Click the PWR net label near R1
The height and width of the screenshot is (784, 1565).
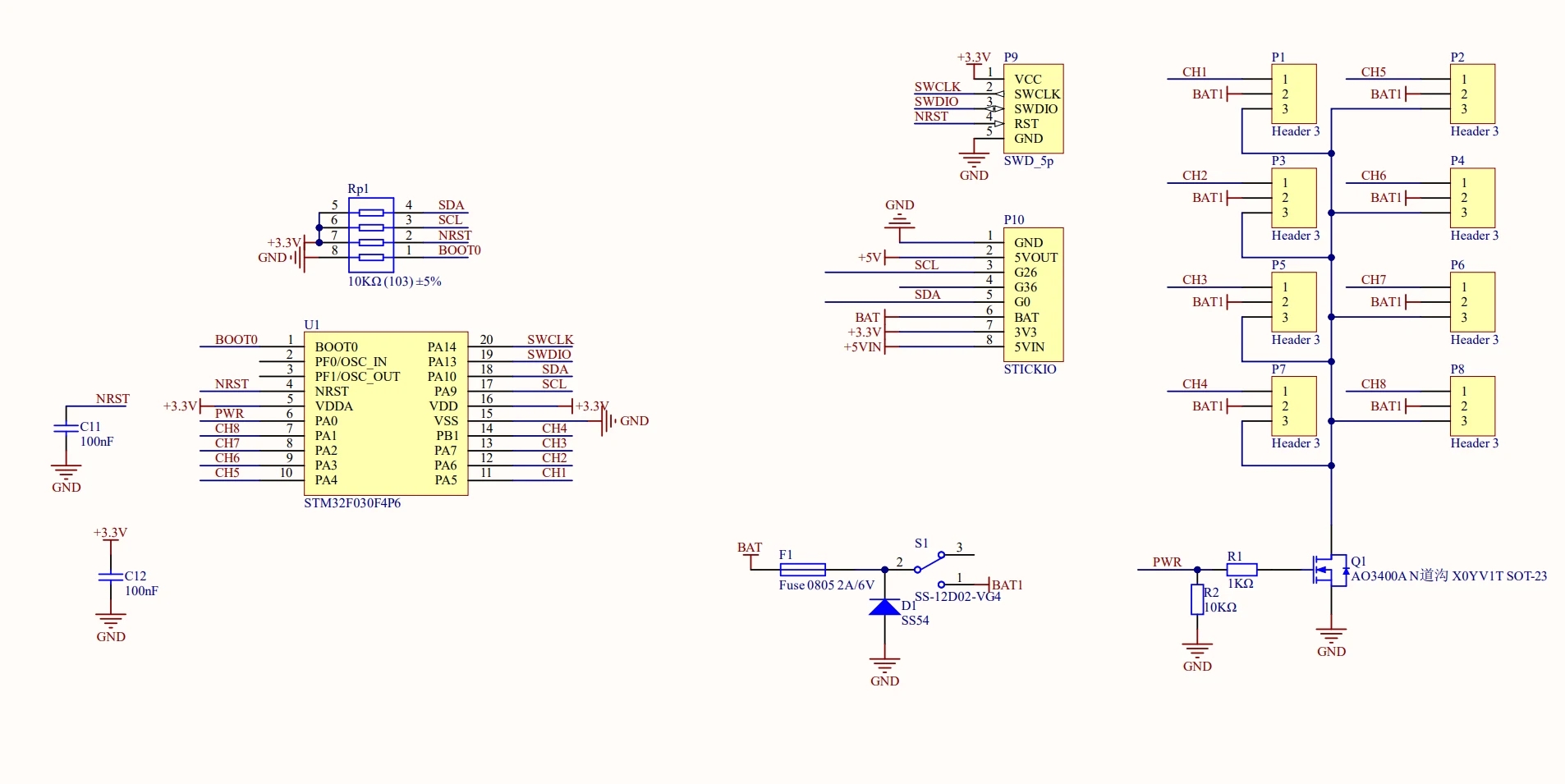[1166, 562]
